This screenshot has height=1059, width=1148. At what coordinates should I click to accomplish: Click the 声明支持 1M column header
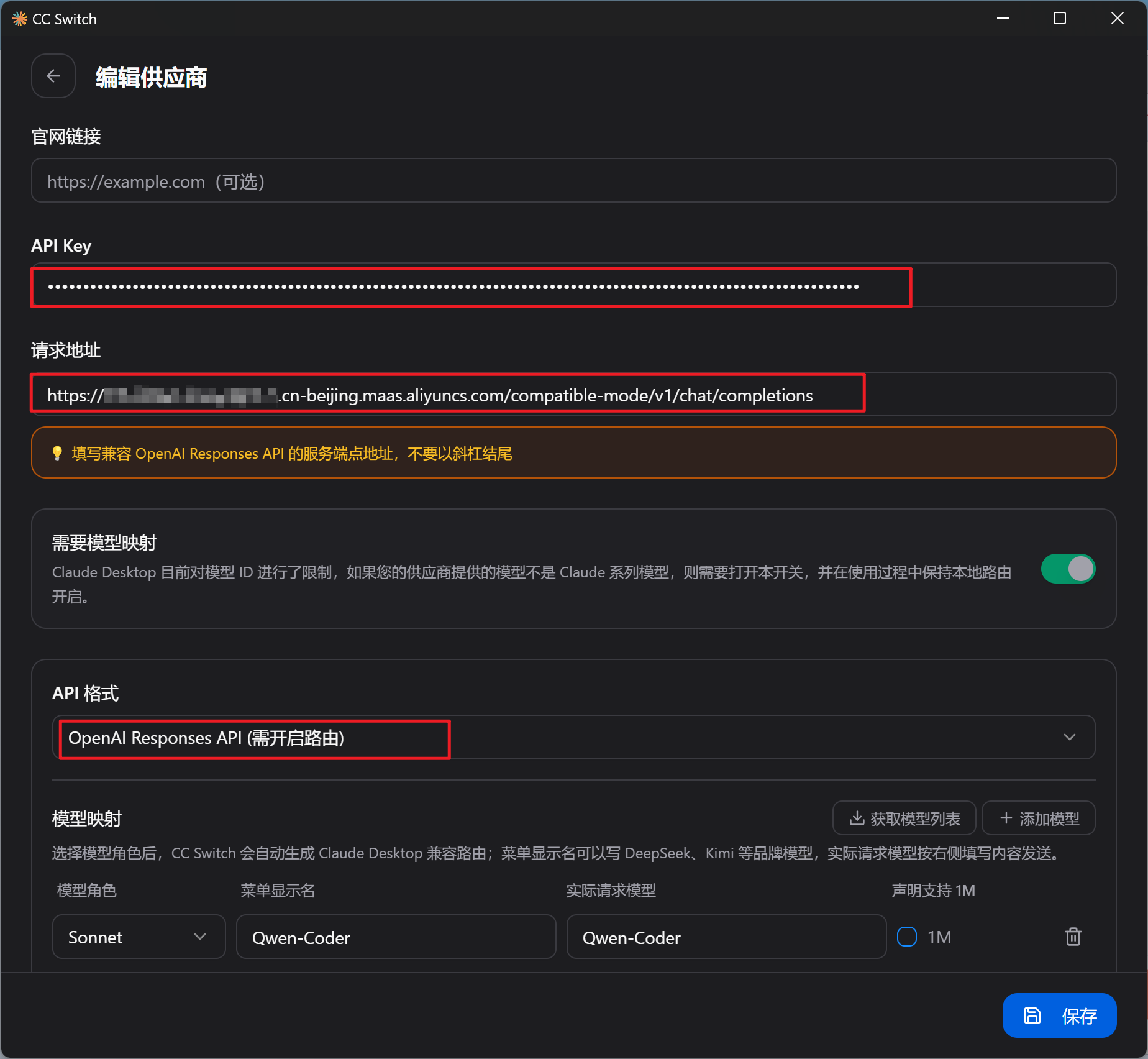(x=933, y=891)
